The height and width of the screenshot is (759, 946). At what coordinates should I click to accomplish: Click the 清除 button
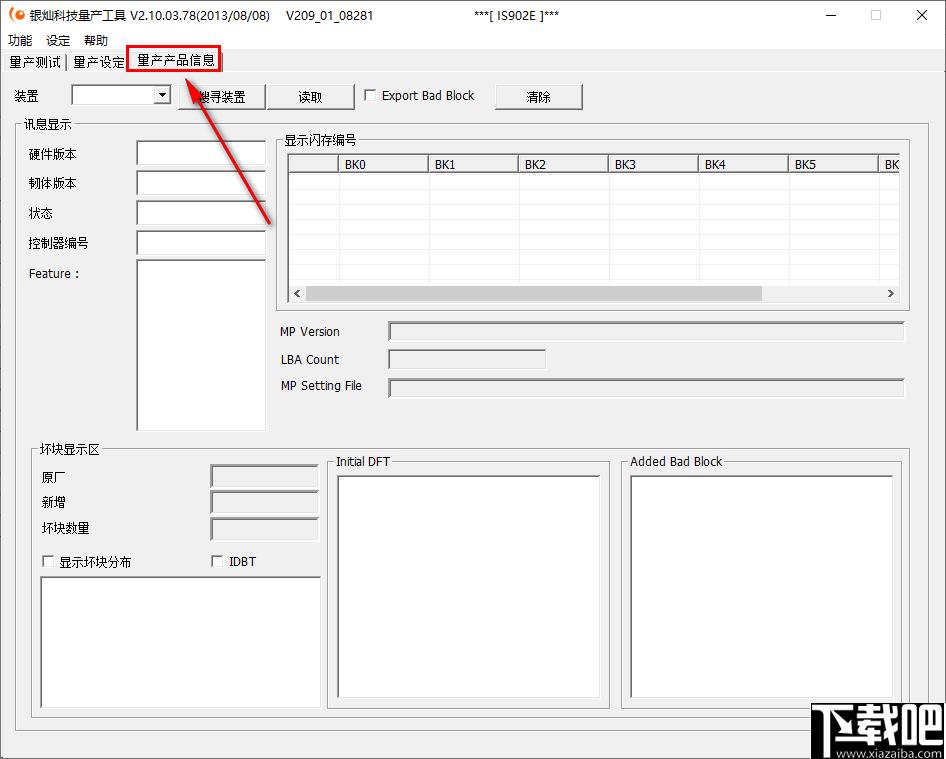538,97
